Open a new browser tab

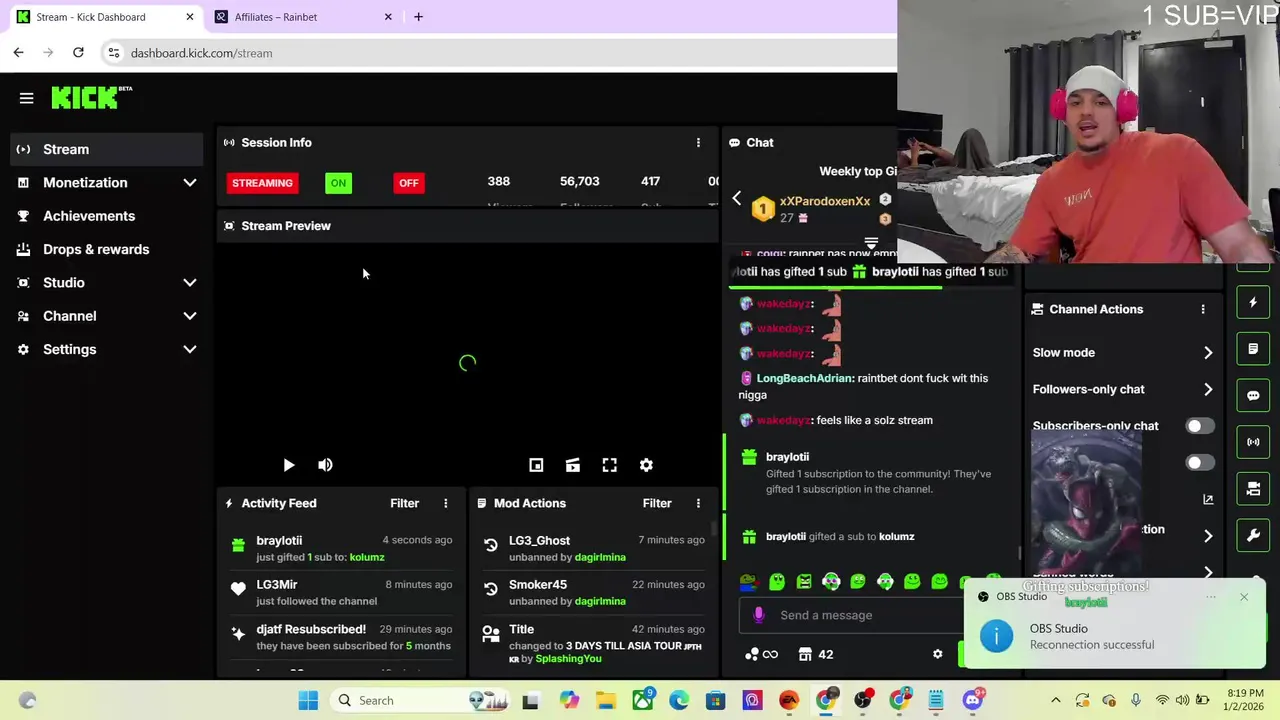tap(418, 17)
